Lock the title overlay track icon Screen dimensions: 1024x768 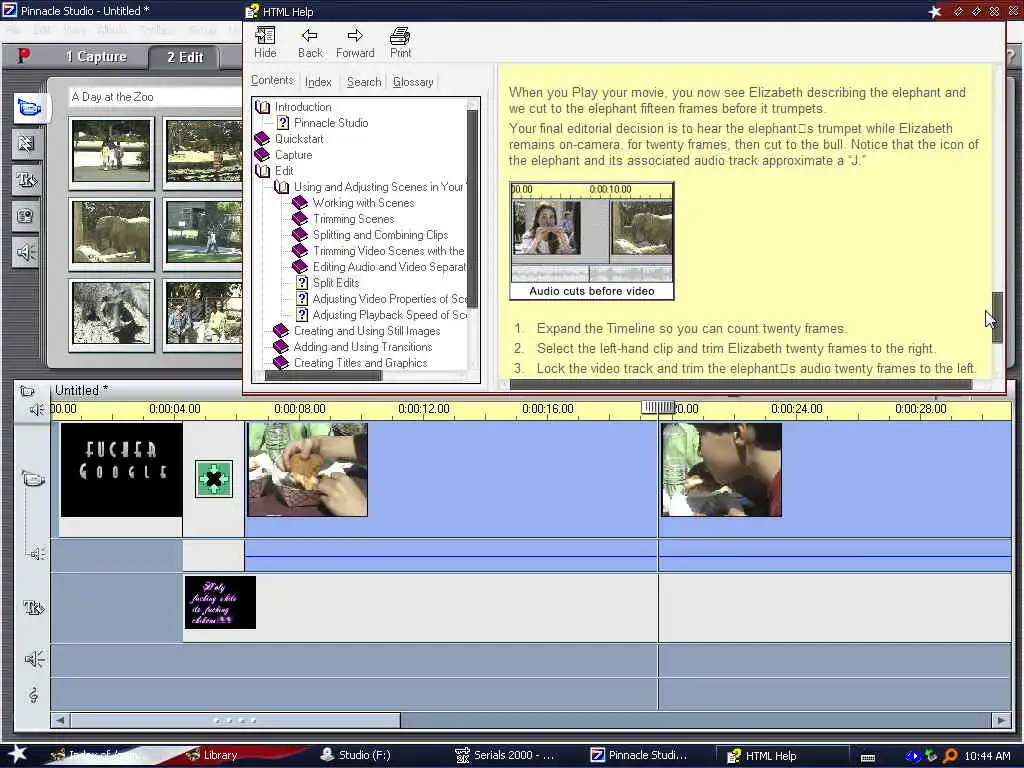coord(33,608)
